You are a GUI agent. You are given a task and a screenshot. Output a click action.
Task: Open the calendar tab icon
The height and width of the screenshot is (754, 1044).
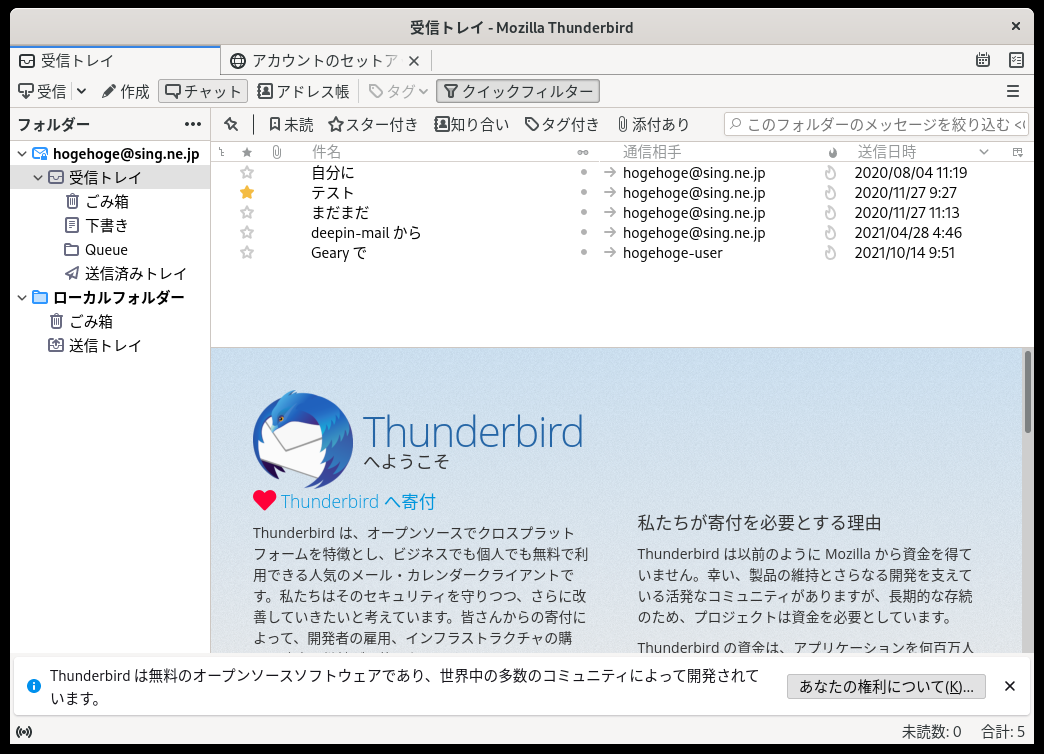click(983, 60)
